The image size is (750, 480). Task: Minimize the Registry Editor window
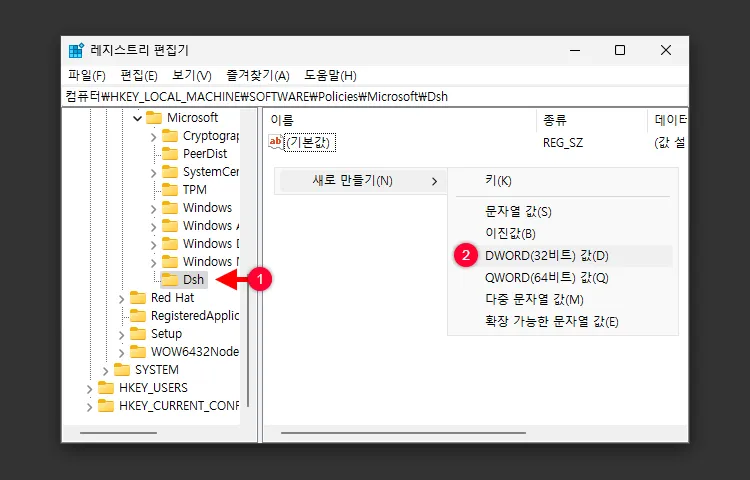point(575,50)
